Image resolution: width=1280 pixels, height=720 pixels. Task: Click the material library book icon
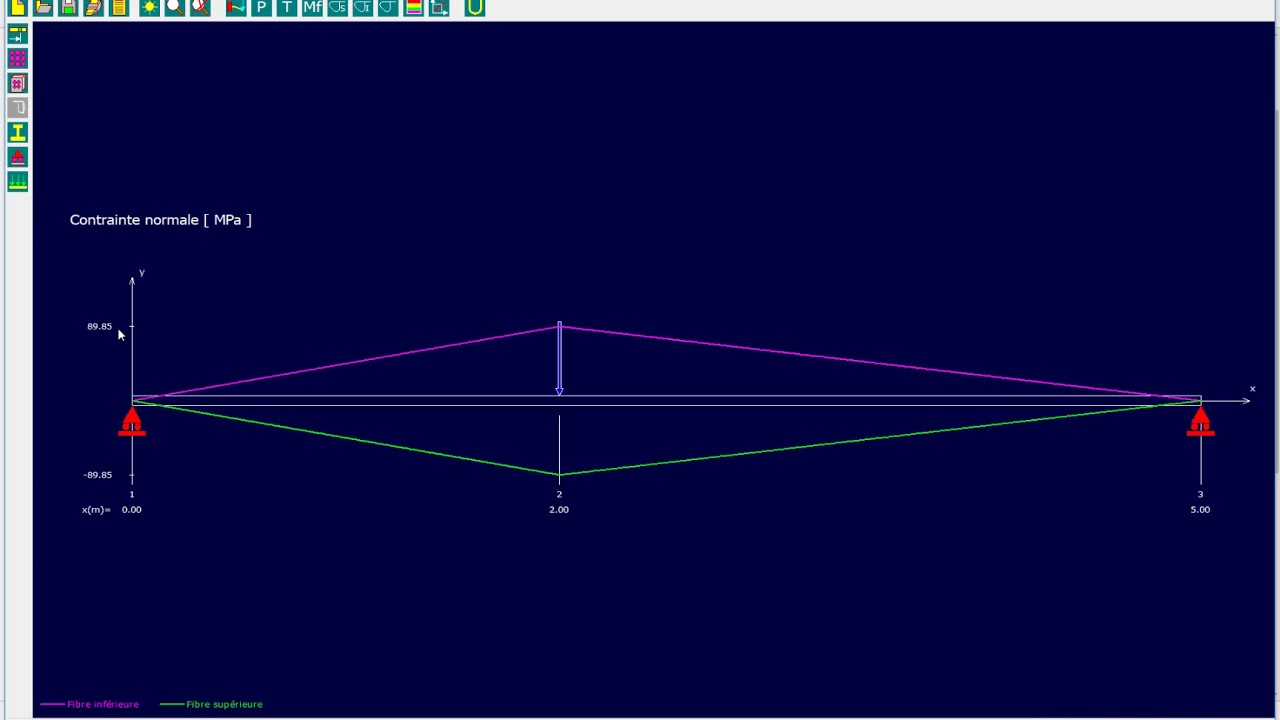tap(18, 84)
